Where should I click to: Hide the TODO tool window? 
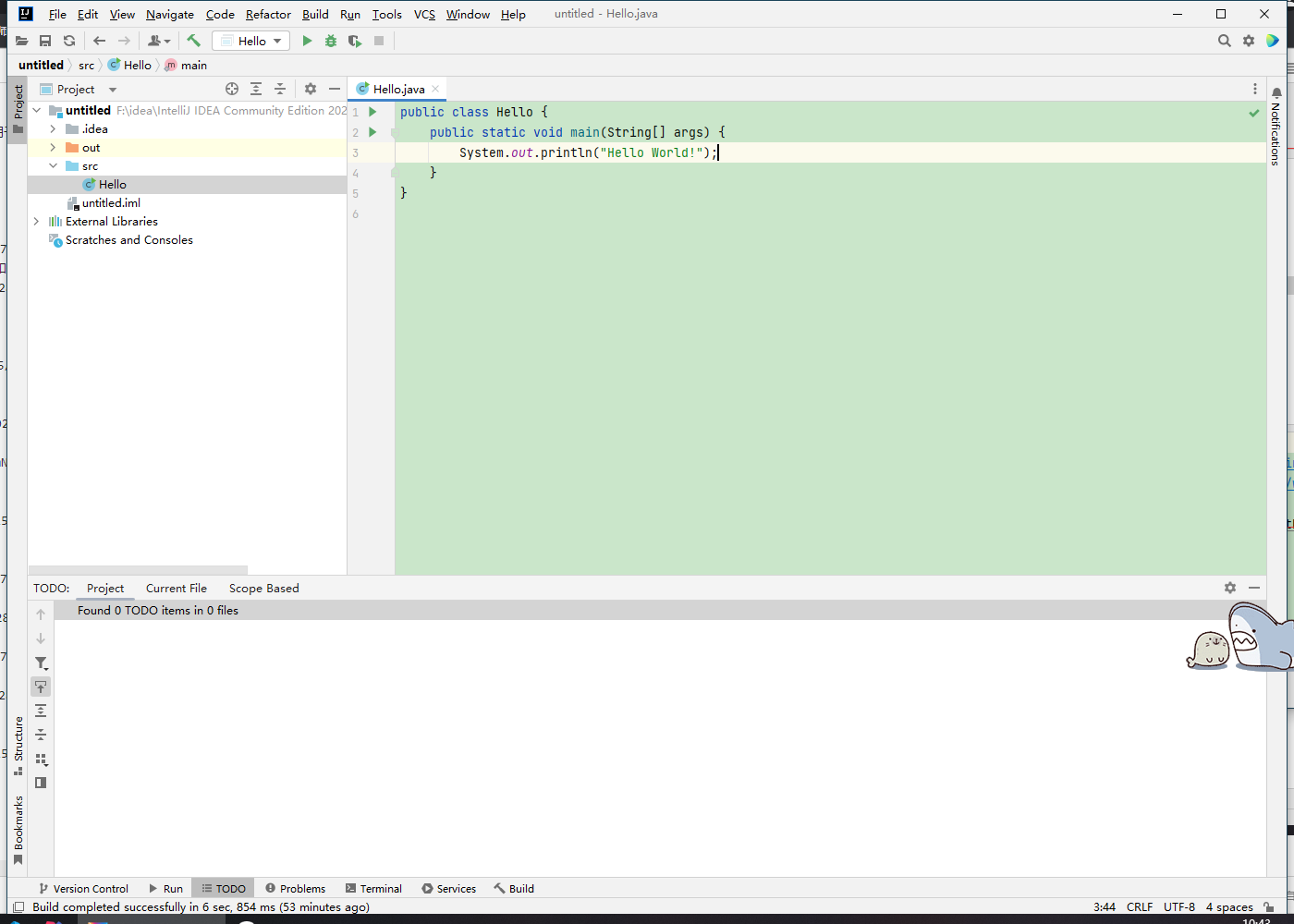(1254, 588)
